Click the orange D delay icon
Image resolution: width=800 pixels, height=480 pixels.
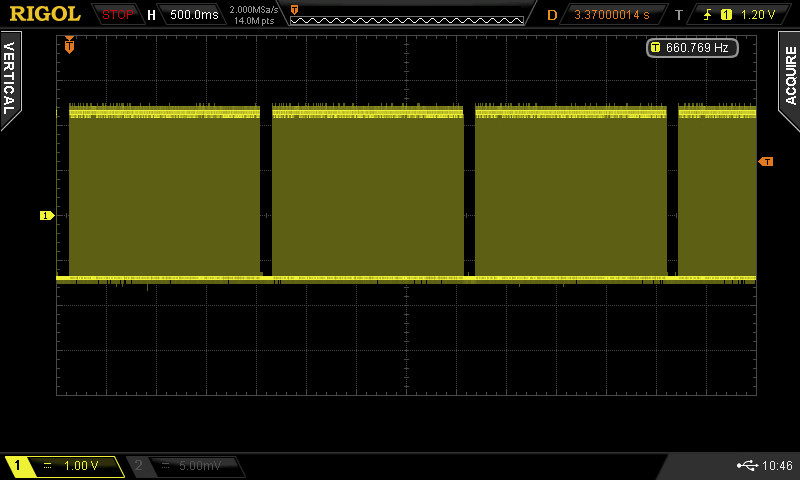click(552, 15)
